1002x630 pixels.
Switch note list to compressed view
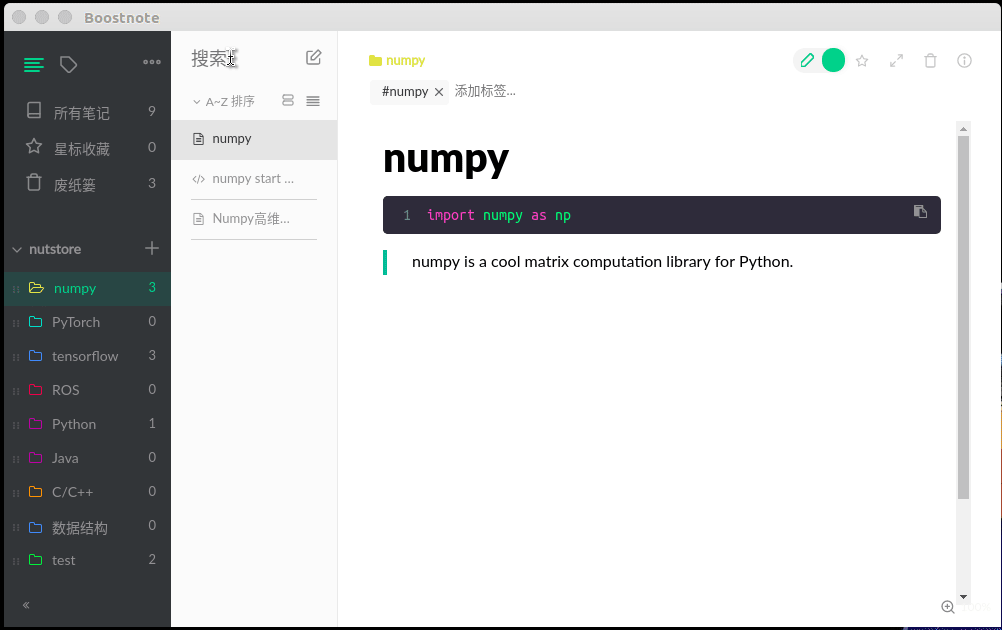click(313, 101)
